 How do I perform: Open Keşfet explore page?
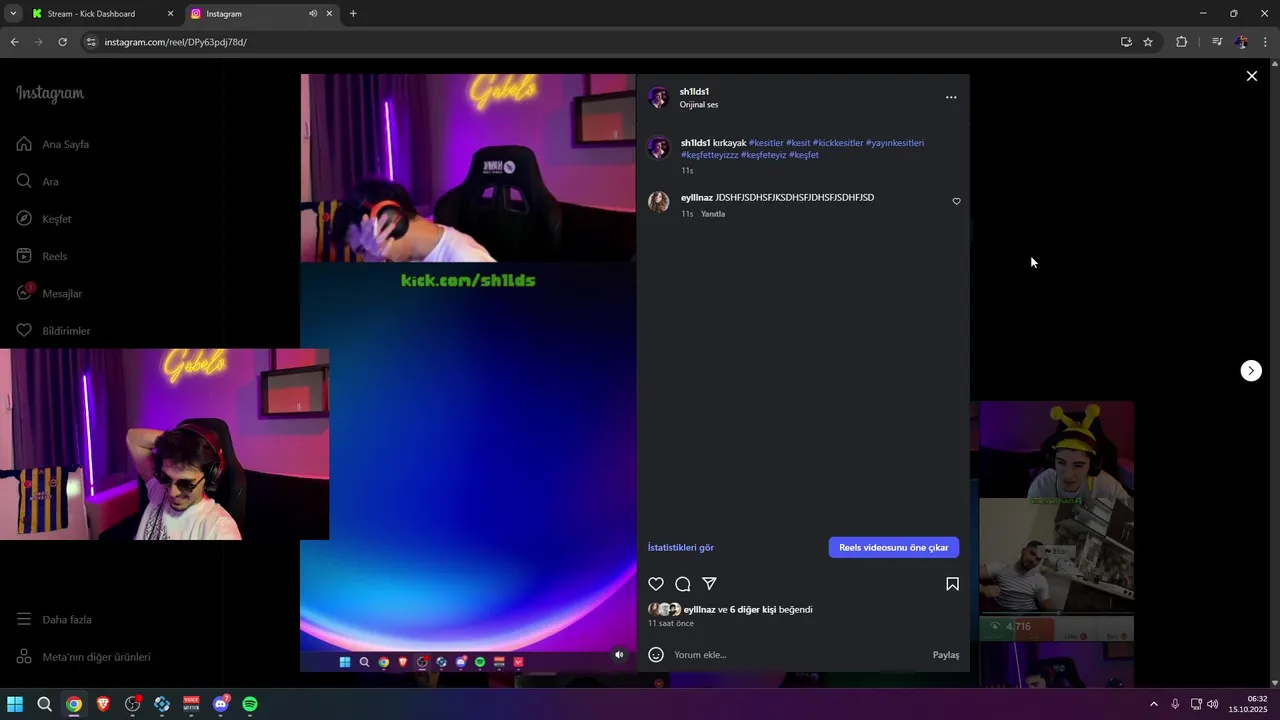(44, 219)
